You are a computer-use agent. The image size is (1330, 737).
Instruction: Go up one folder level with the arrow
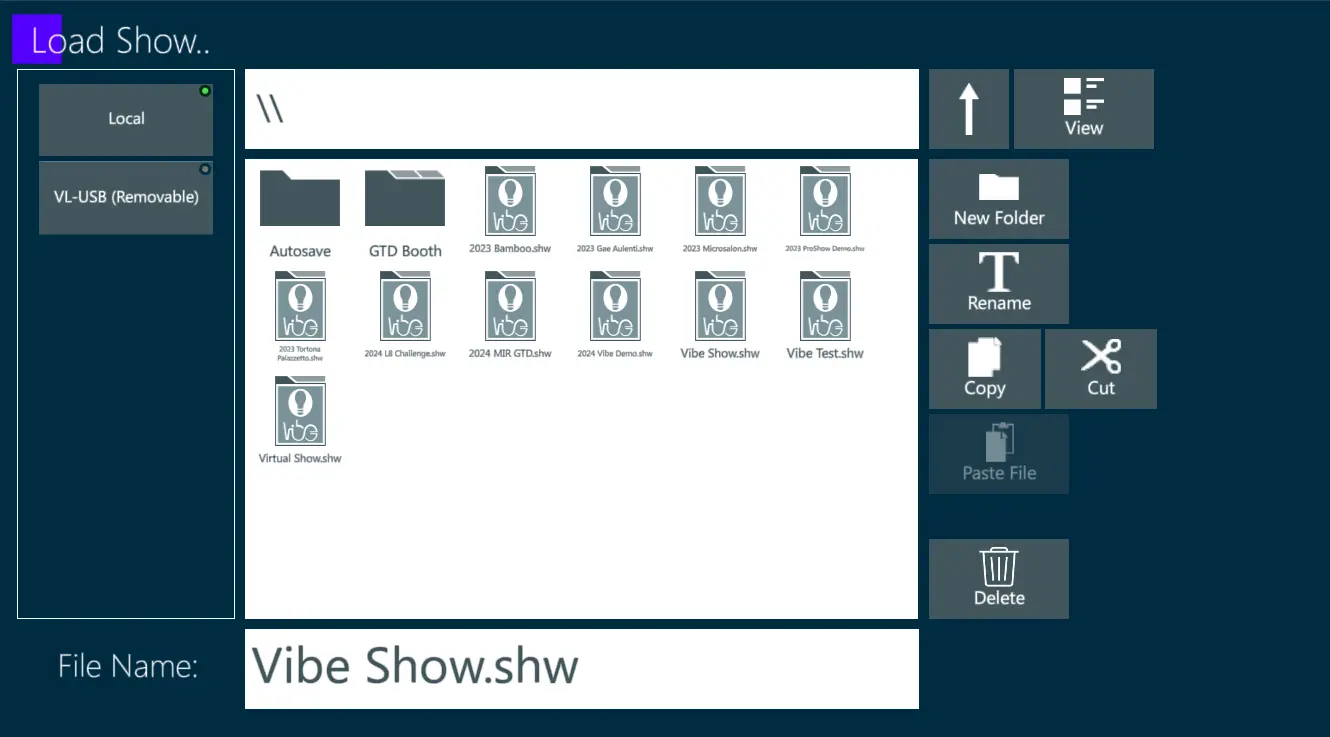coord(968,109)
